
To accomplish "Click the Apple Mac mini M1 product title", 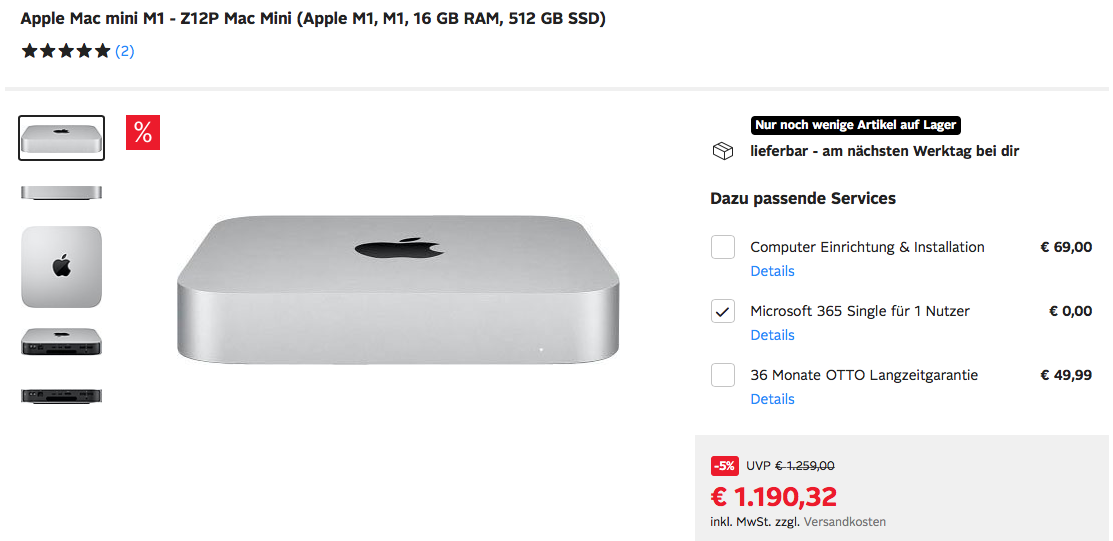I will point(312,19).
